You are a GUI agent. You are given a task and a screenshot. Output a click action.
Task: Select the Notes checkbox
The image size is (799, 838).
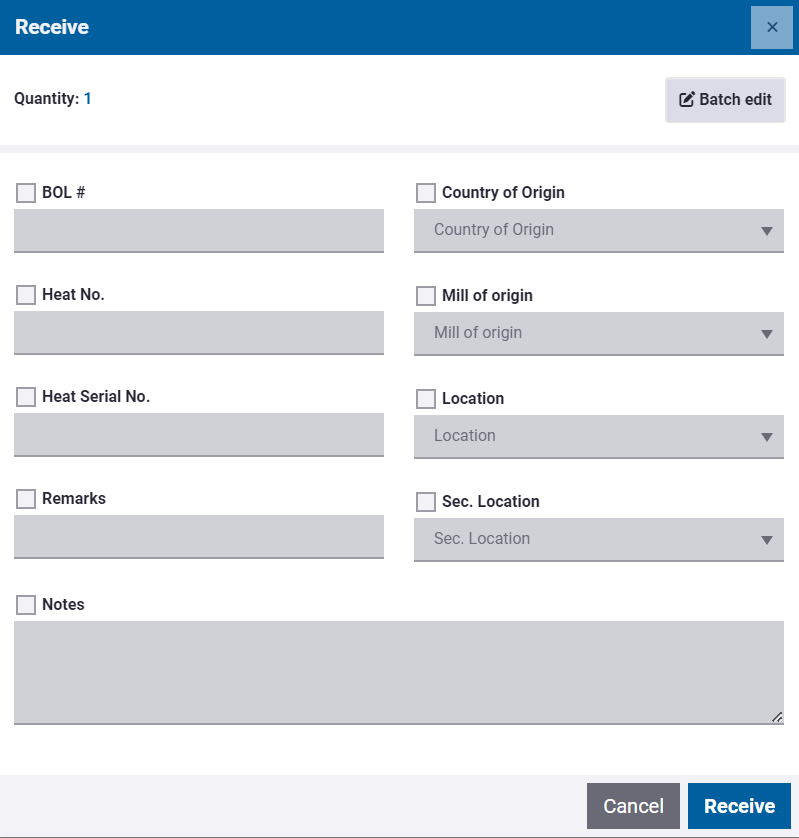[26, 605]
